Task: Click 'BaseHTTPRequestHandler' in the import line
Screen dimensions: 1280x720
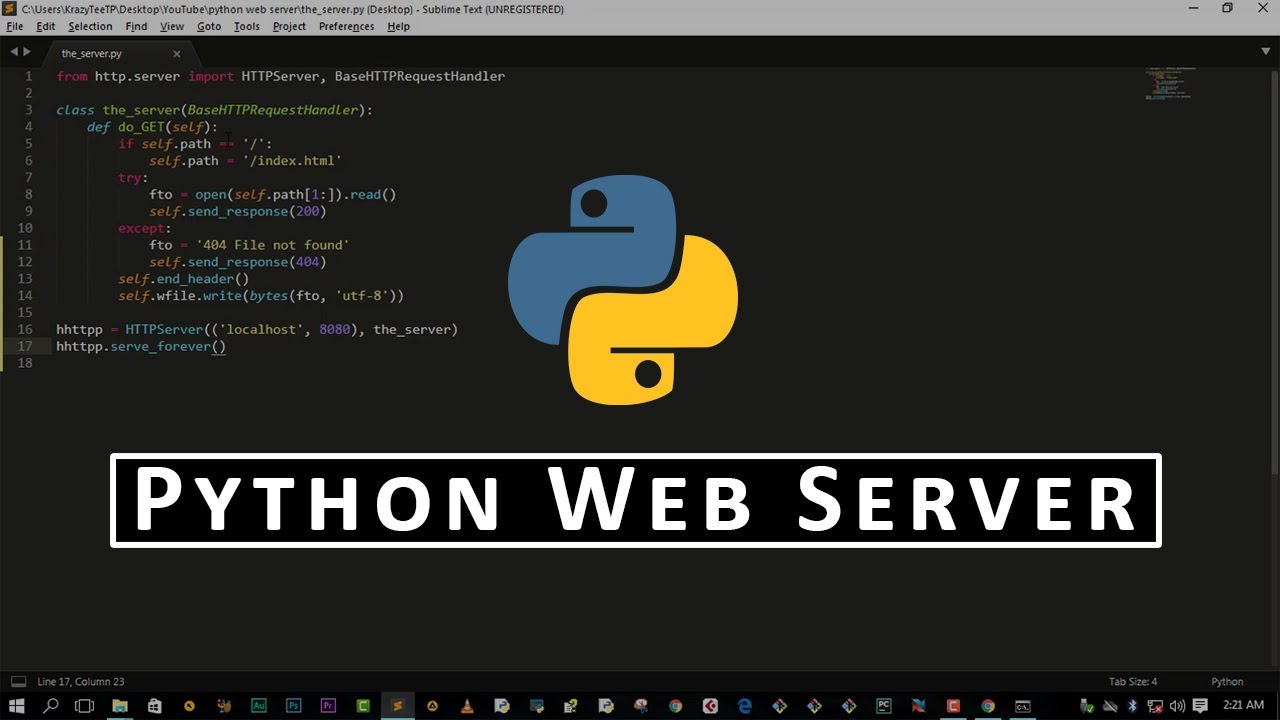Action: (x=420, y=76)
